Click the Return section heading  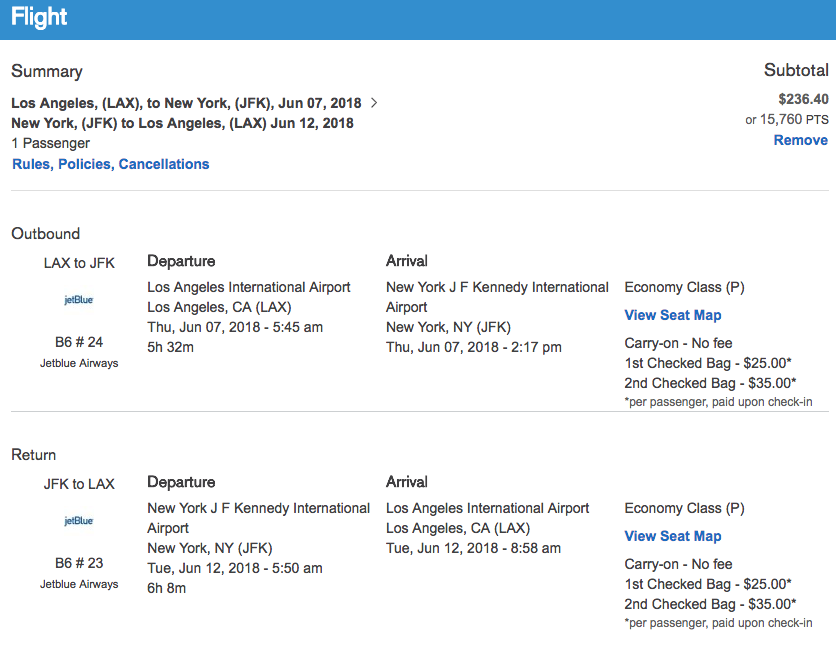(34, 455)
